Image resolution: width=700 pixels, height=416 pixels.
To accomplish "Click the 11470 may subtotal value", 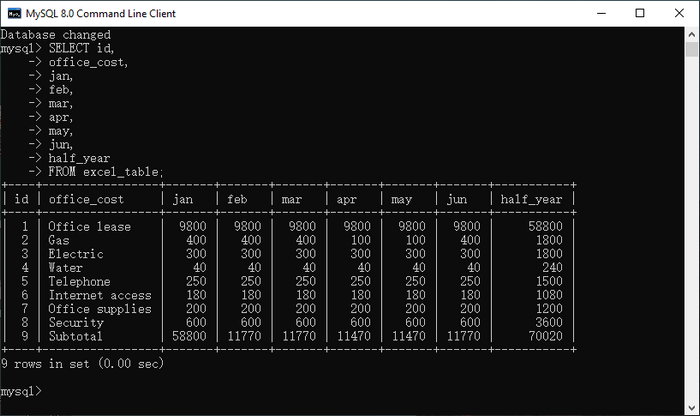I will click(x=409, y=336).
